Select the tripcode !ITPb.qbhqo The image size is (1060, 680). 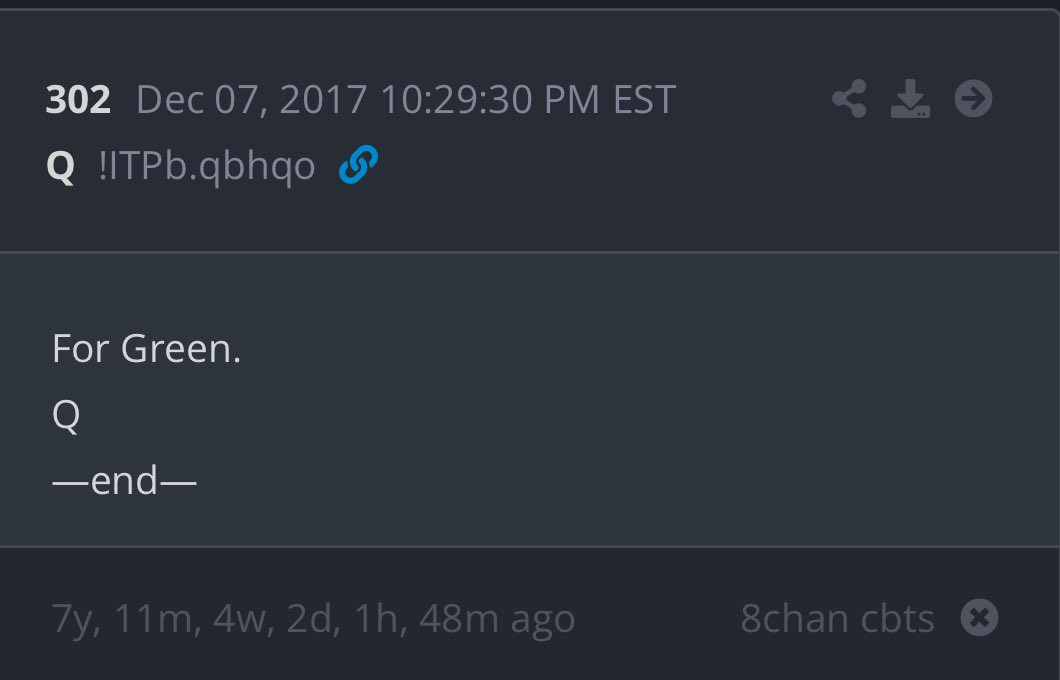coord(207,167)
